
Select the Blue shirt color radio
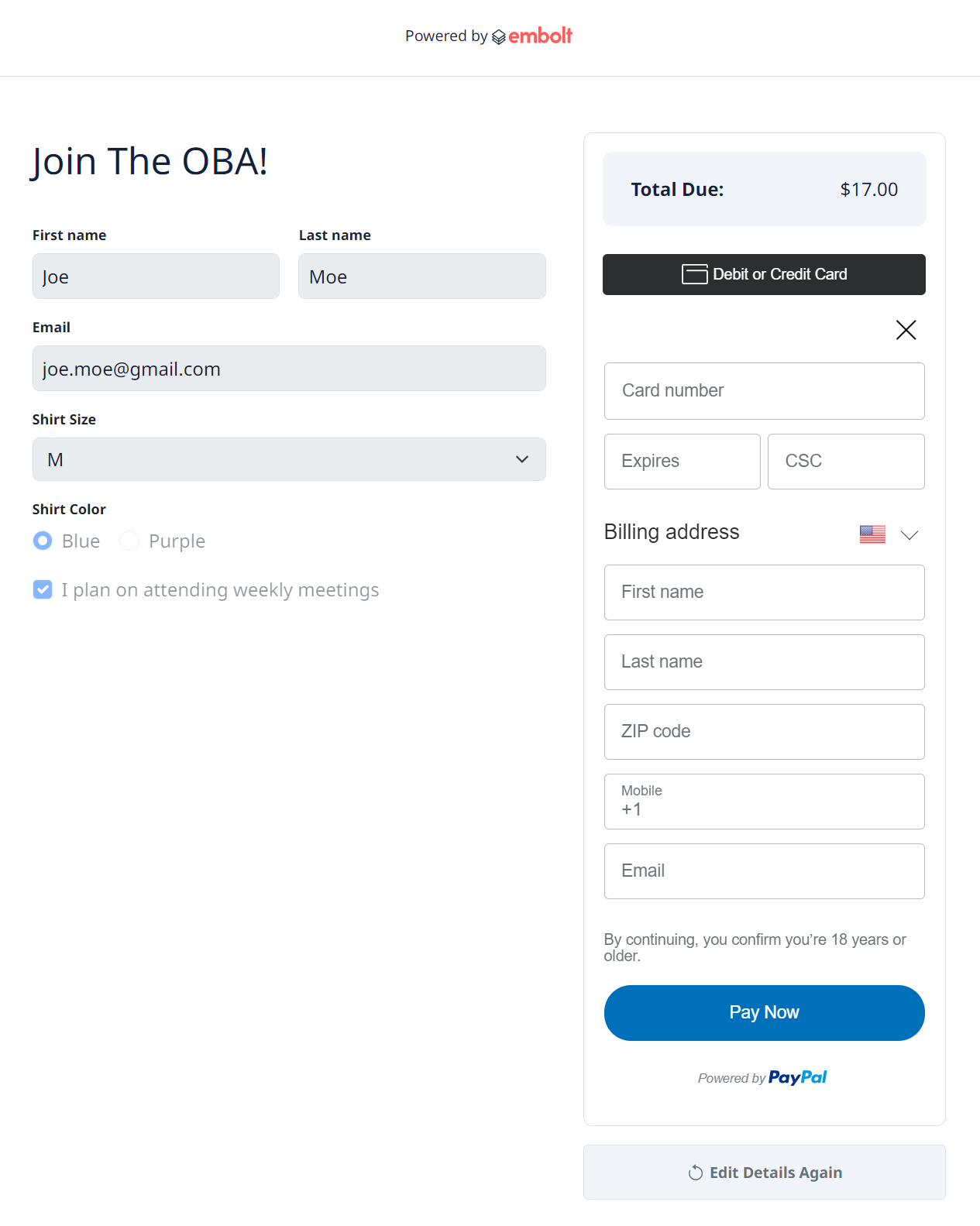click(x=43, y=541)
